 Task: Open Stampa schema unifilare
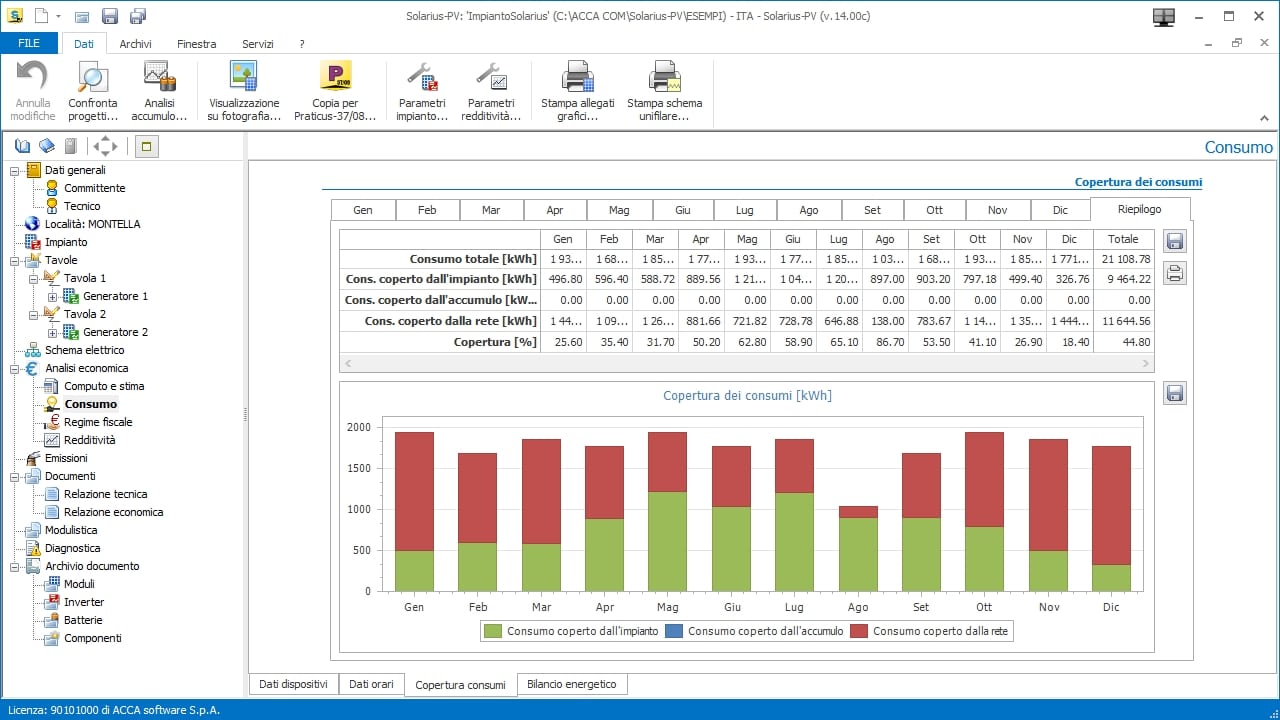[664, 88]
